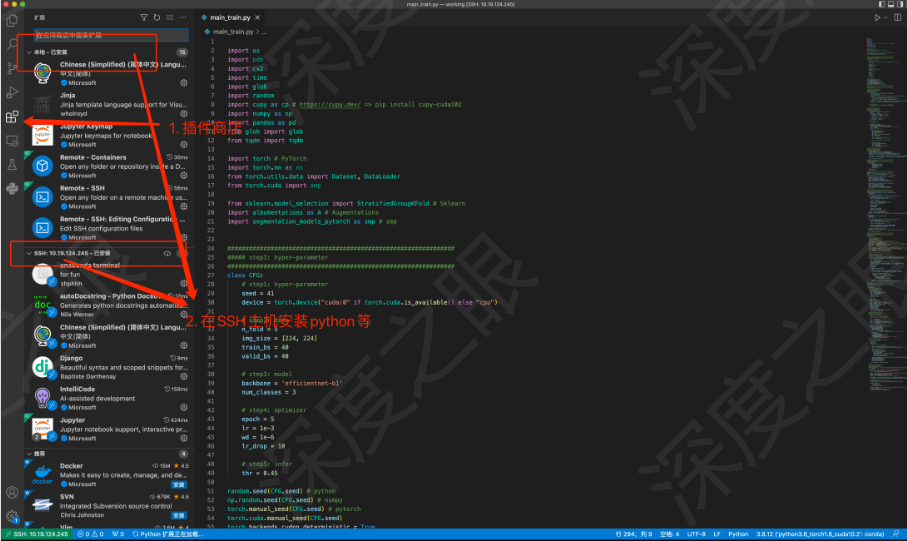Install the SVN extension
This screenshot has width=907, height=541.
(179, 515)
